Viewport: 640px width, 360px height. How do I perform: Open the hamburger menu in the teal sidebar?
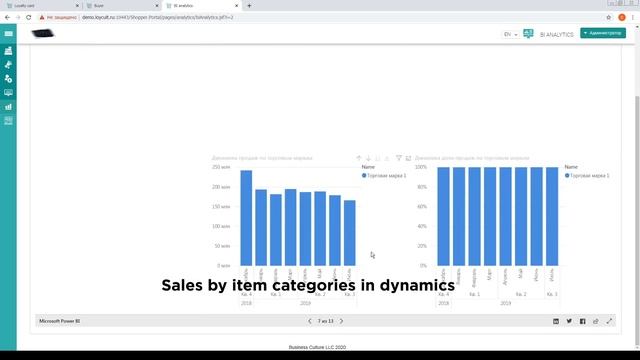tap(8, 34)
